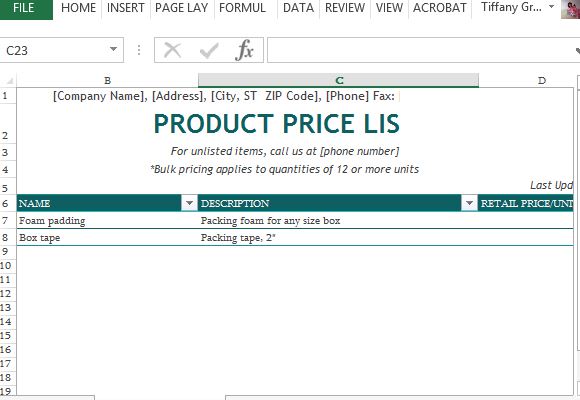This screenshot has height=400, width=580.
Task: Open the REVIEW ribbon tab
Action: pos(345,8)
